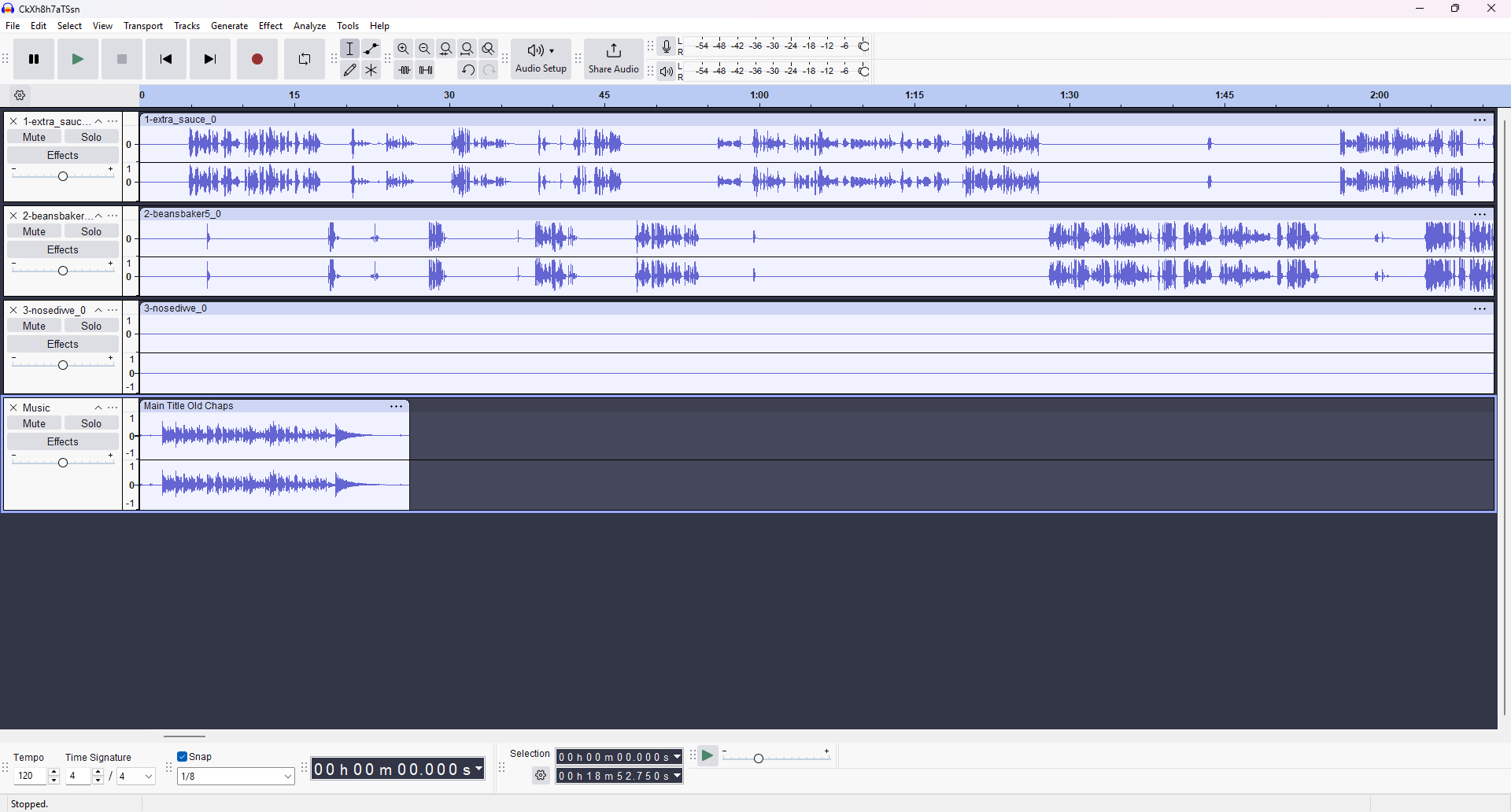This screenshot has width=1511, height=812.
Task: Open Effects for the 3-nosediwe track
Action: coord(62,345)
